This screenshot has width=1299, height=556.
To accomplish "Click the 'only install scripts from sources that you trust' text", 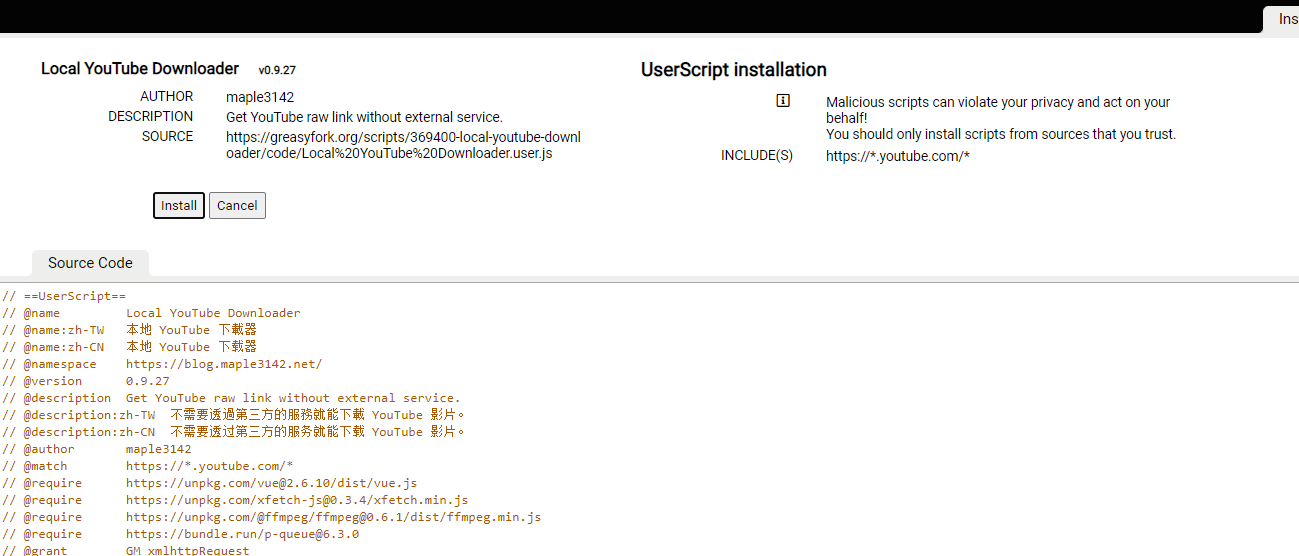I will point(1001,134).
